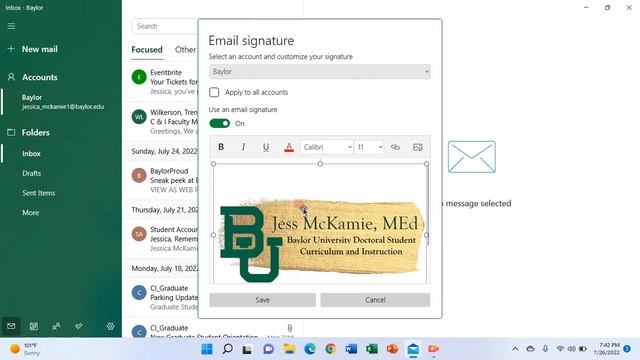Insert a hyperlink into the signature
The image size is (640, 360).
pyautogui.click(x=395, y=147)
